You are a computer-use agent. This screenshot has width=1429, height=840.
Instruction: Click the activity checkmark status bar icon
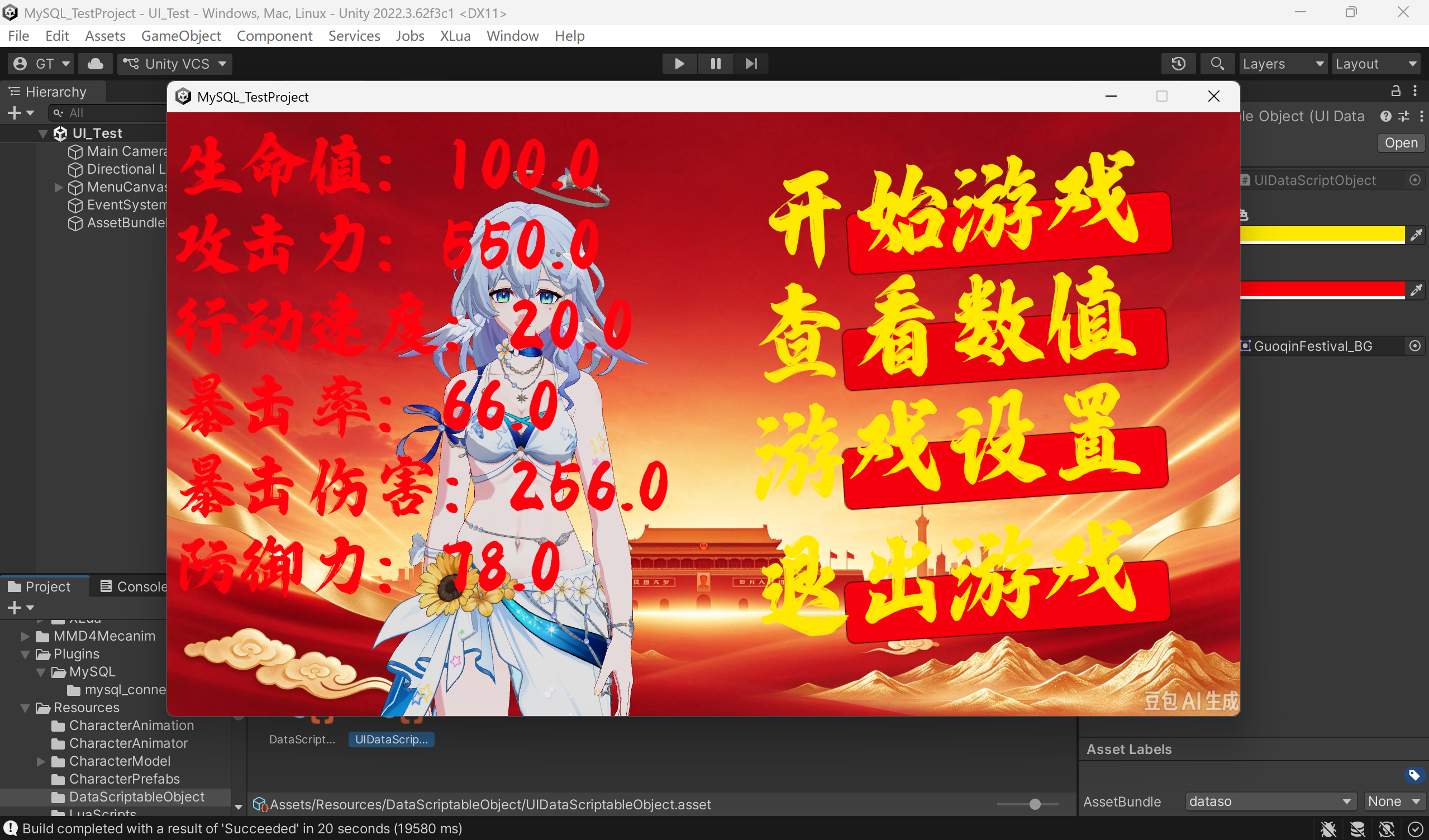click(1416, 829)
